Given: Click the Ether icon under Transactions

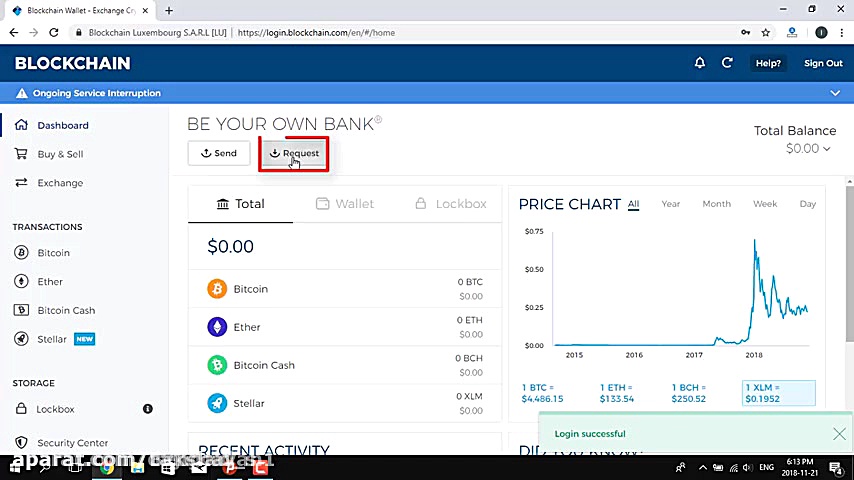Looking at the screenshot, I should (x=21, y=281).
